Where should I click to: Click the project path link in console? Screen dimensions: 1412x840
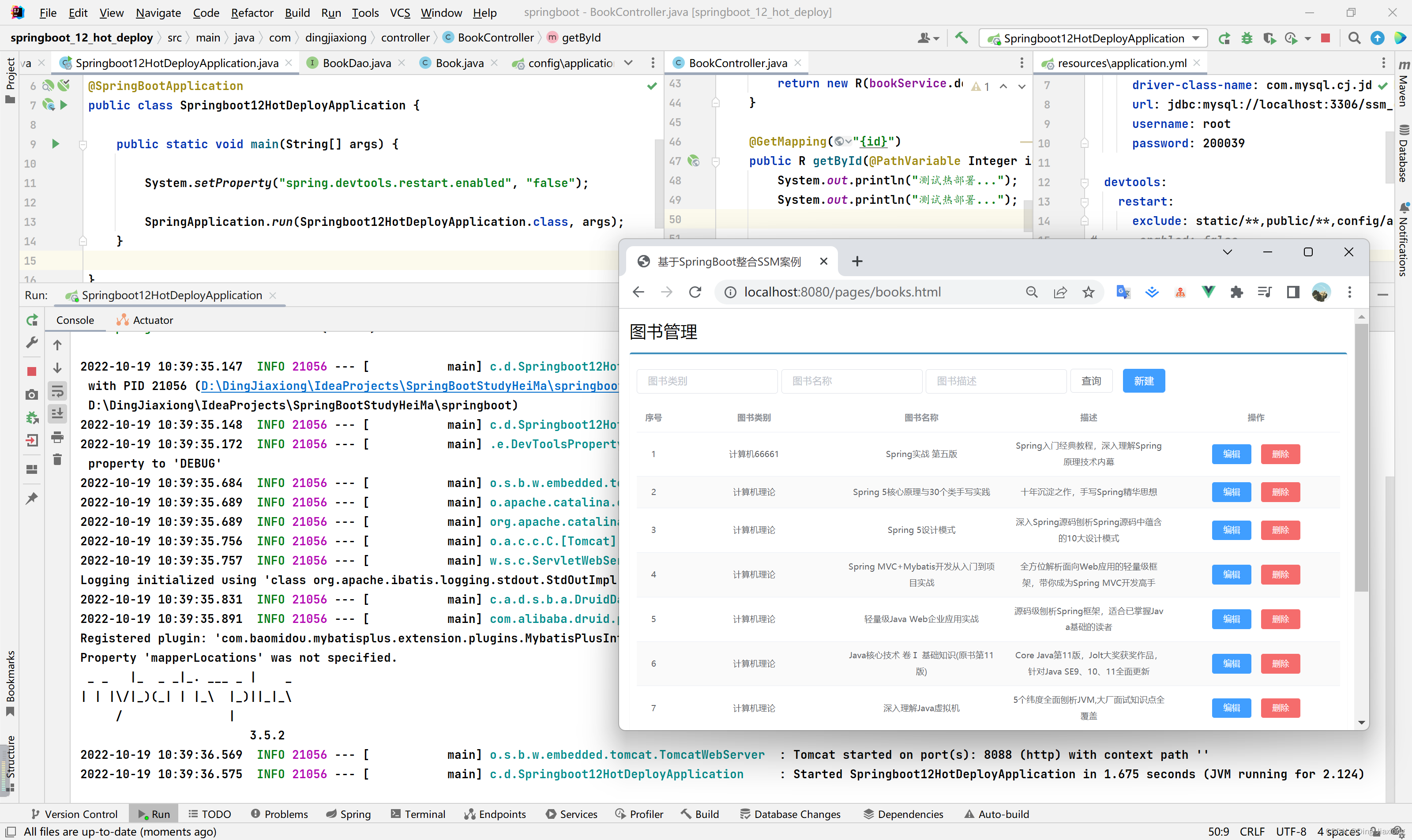coord(409,386)
